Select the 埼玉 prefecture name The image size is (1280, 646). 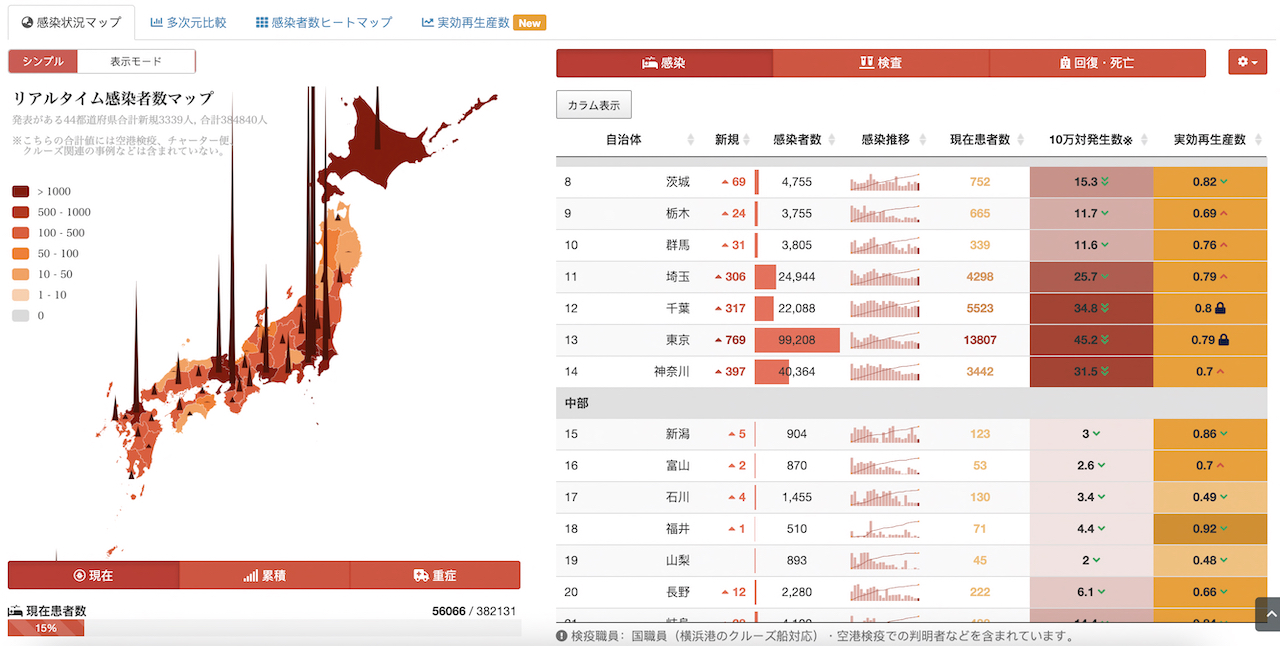tap(678, 277)
